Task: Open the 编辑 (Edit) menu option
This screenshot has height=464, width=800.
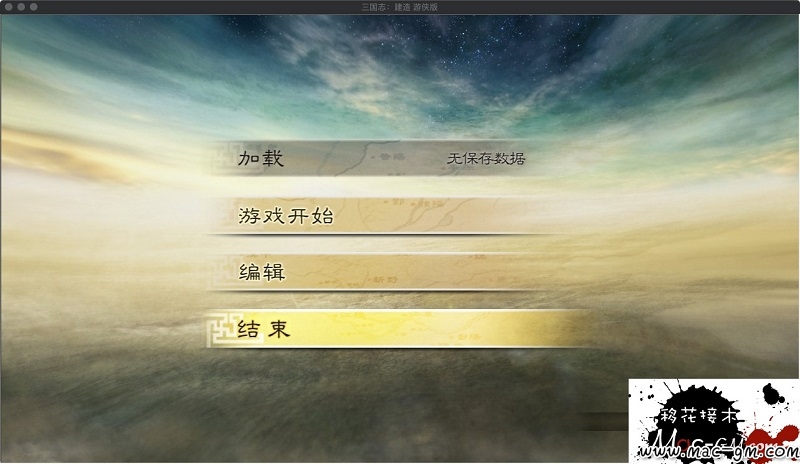Action: tap(378, 272)
